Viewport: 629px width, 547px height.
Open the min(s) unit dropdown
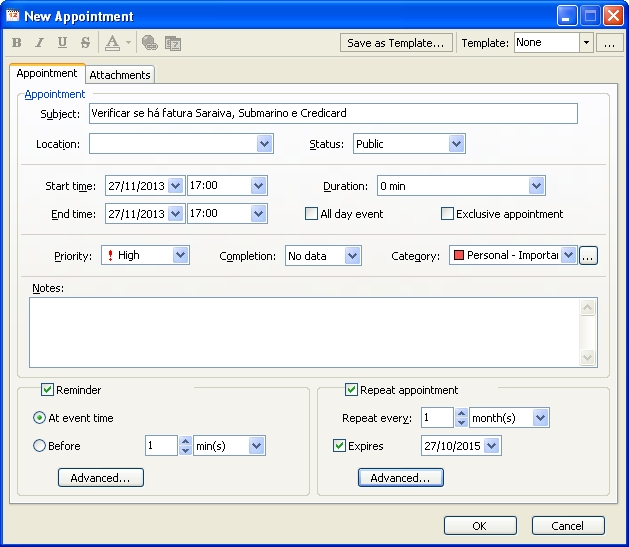[x=256, y=446]
